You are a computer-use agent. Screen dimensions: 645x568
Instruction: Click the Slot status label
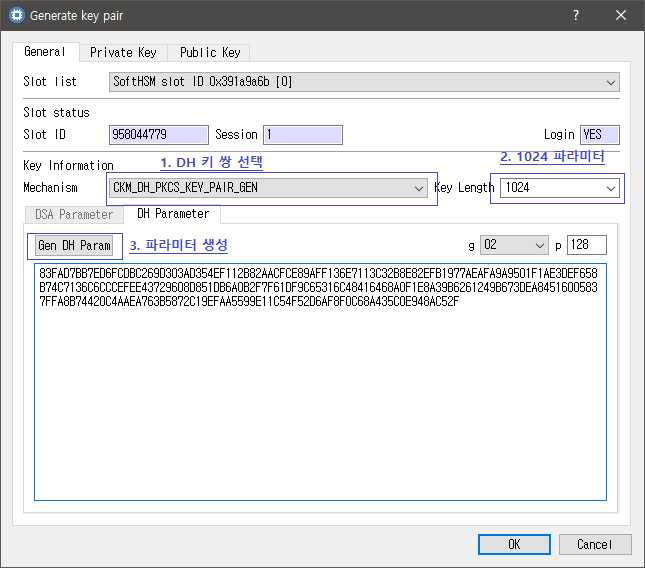tap(56, 113)
